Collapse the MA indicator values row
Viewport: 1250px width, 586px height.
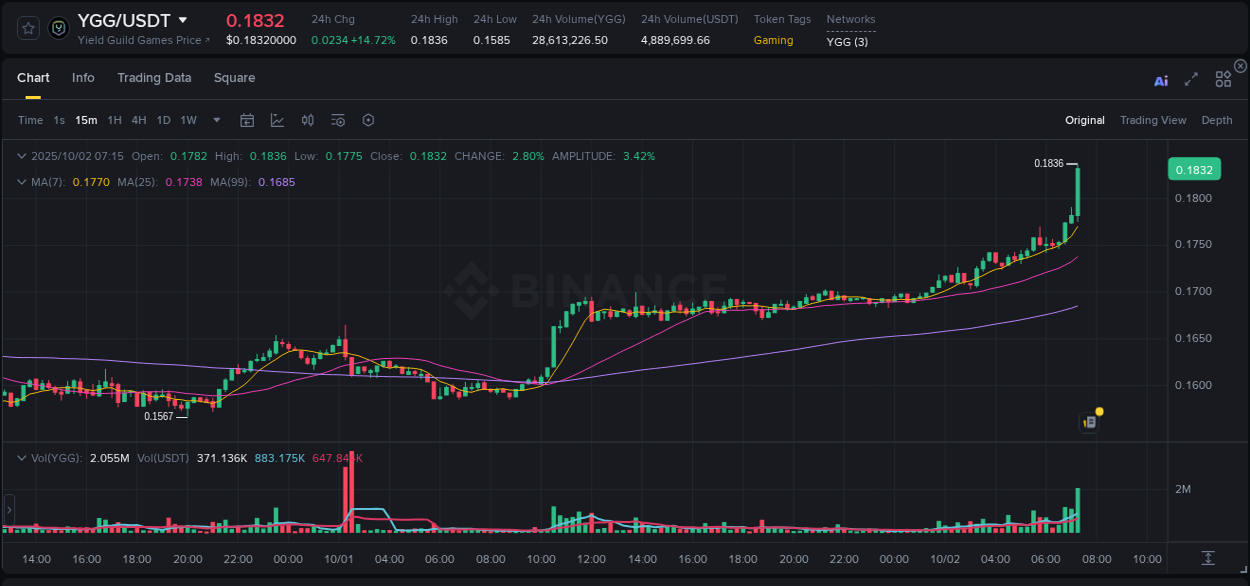point(22,182)
